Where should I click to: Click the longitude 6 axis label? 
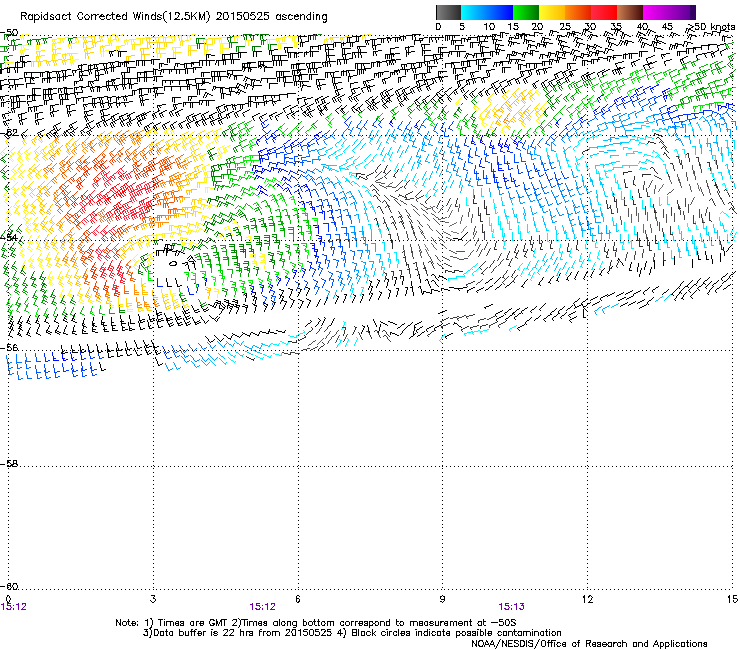click(298, 599)
